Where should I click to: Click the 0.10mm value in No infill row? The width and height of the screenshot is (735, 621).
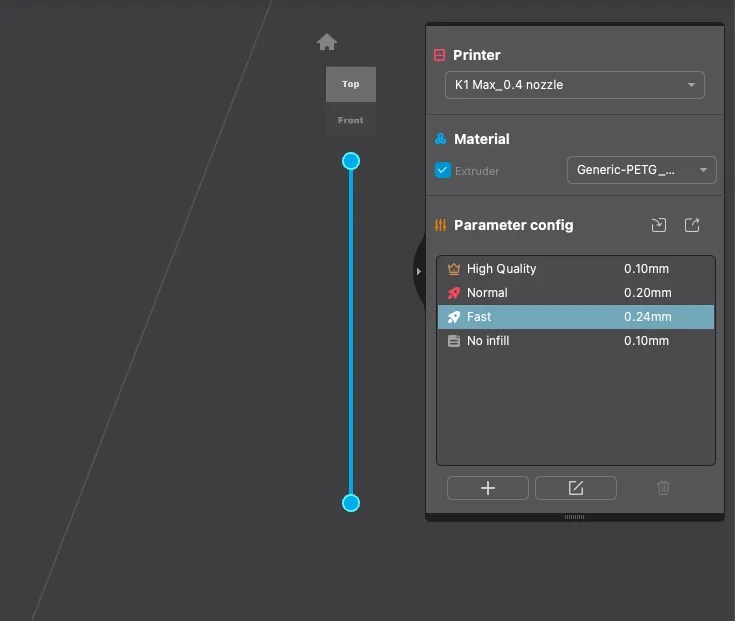646,341
